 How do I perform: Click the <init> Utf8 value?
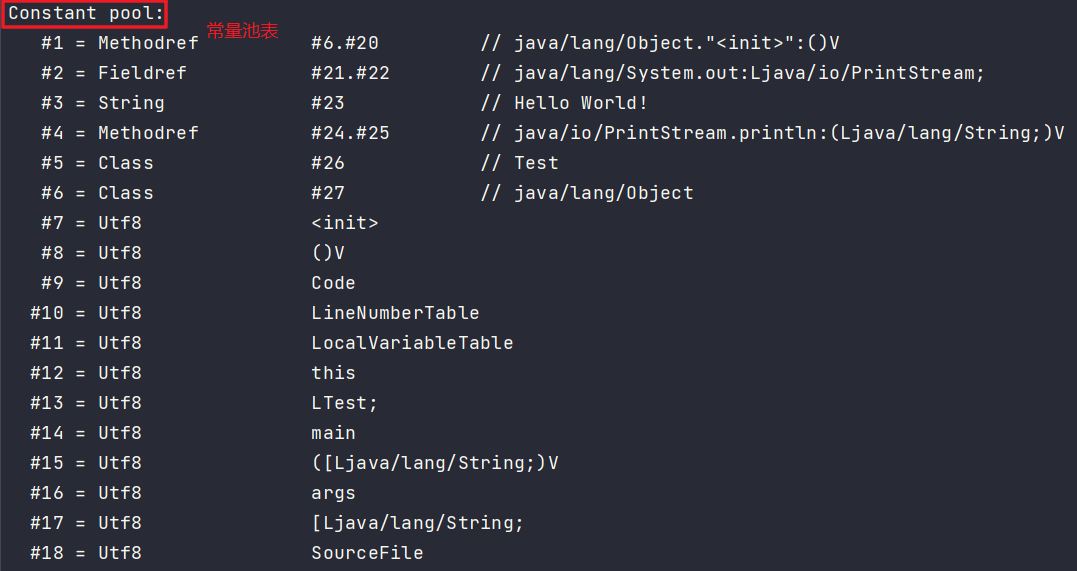click(x=344, y=223)
